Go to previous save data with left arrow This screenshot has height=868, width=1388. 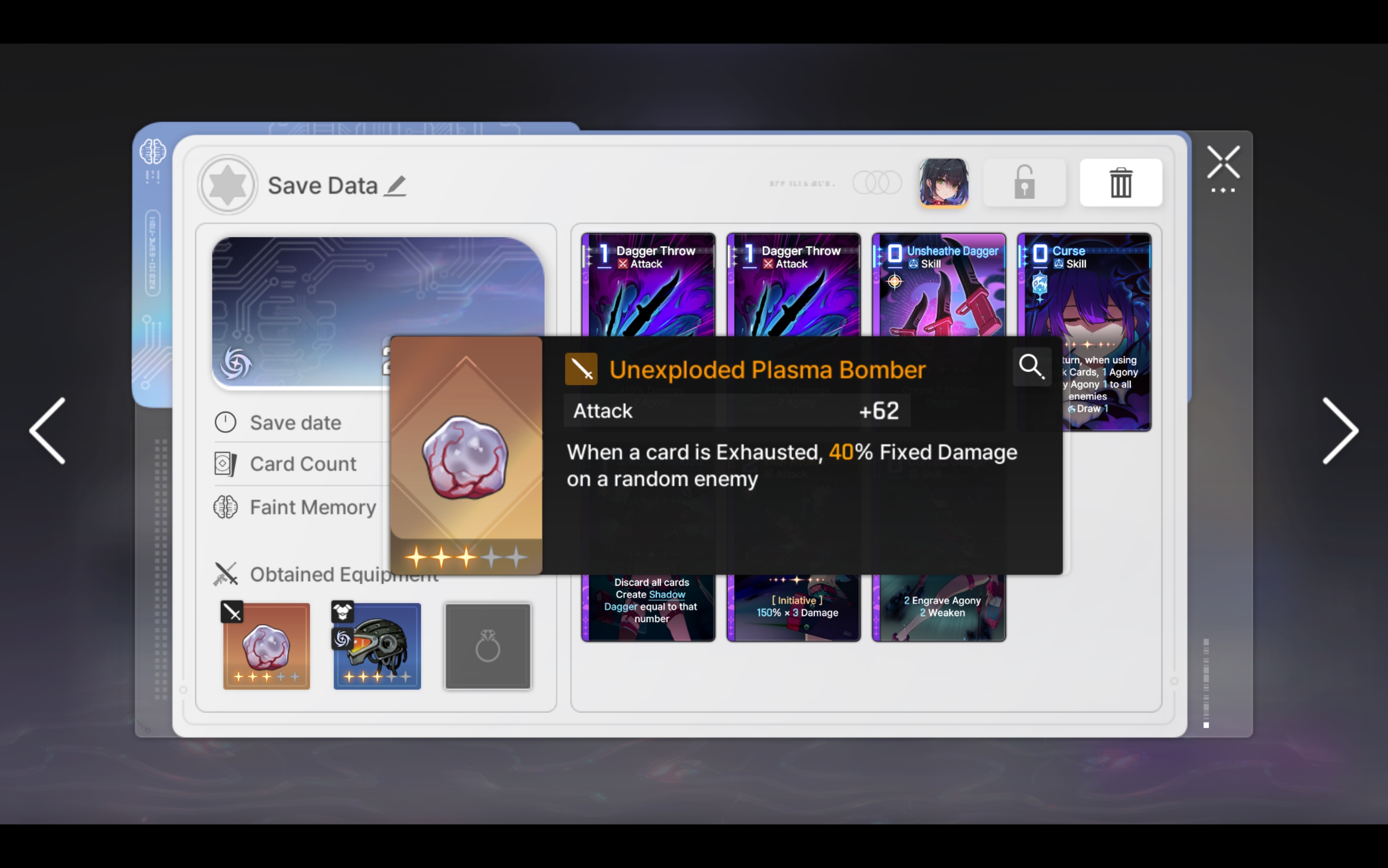(48, 431)
